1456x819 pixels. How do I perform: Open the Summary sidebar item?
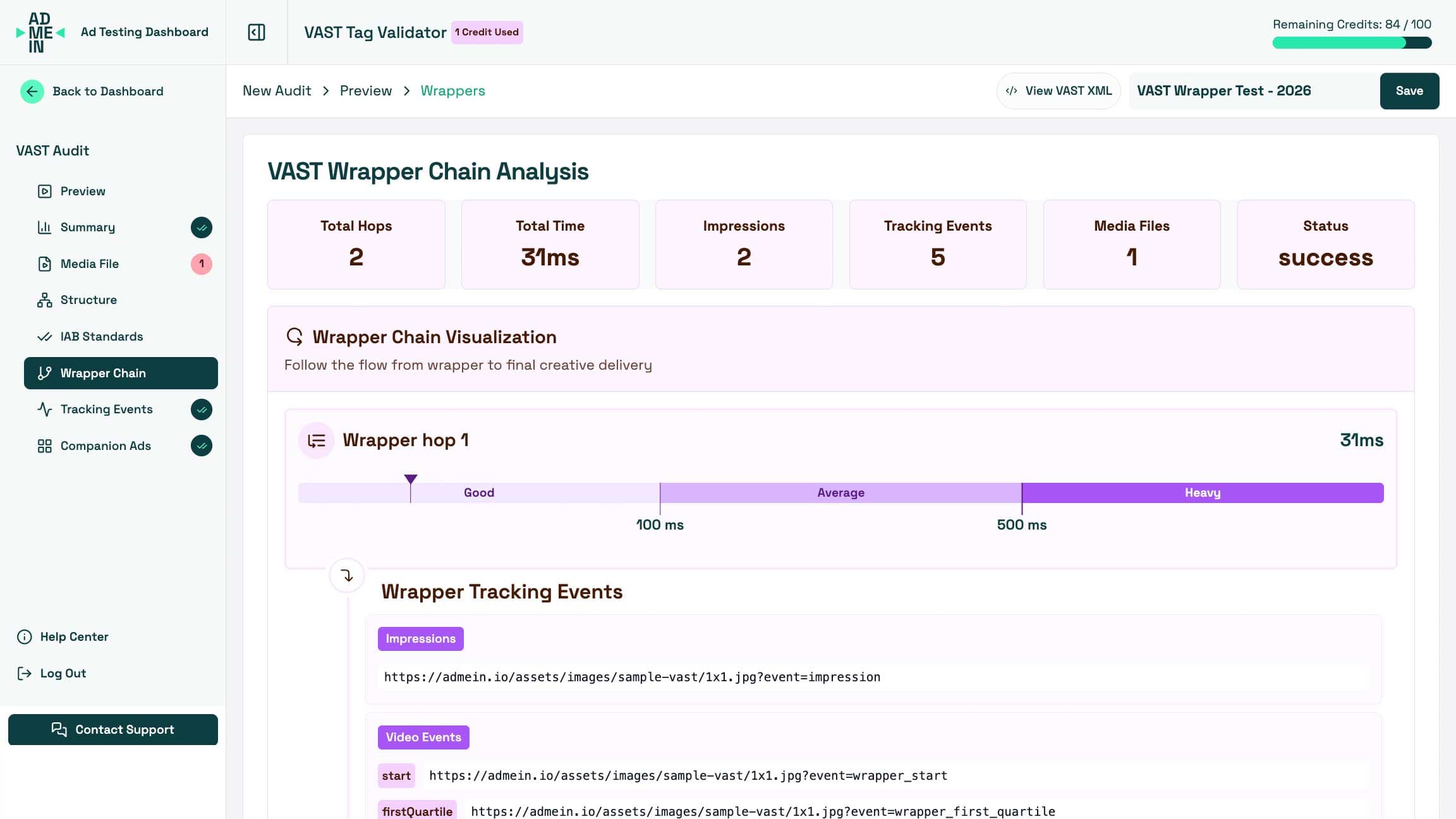121,227
